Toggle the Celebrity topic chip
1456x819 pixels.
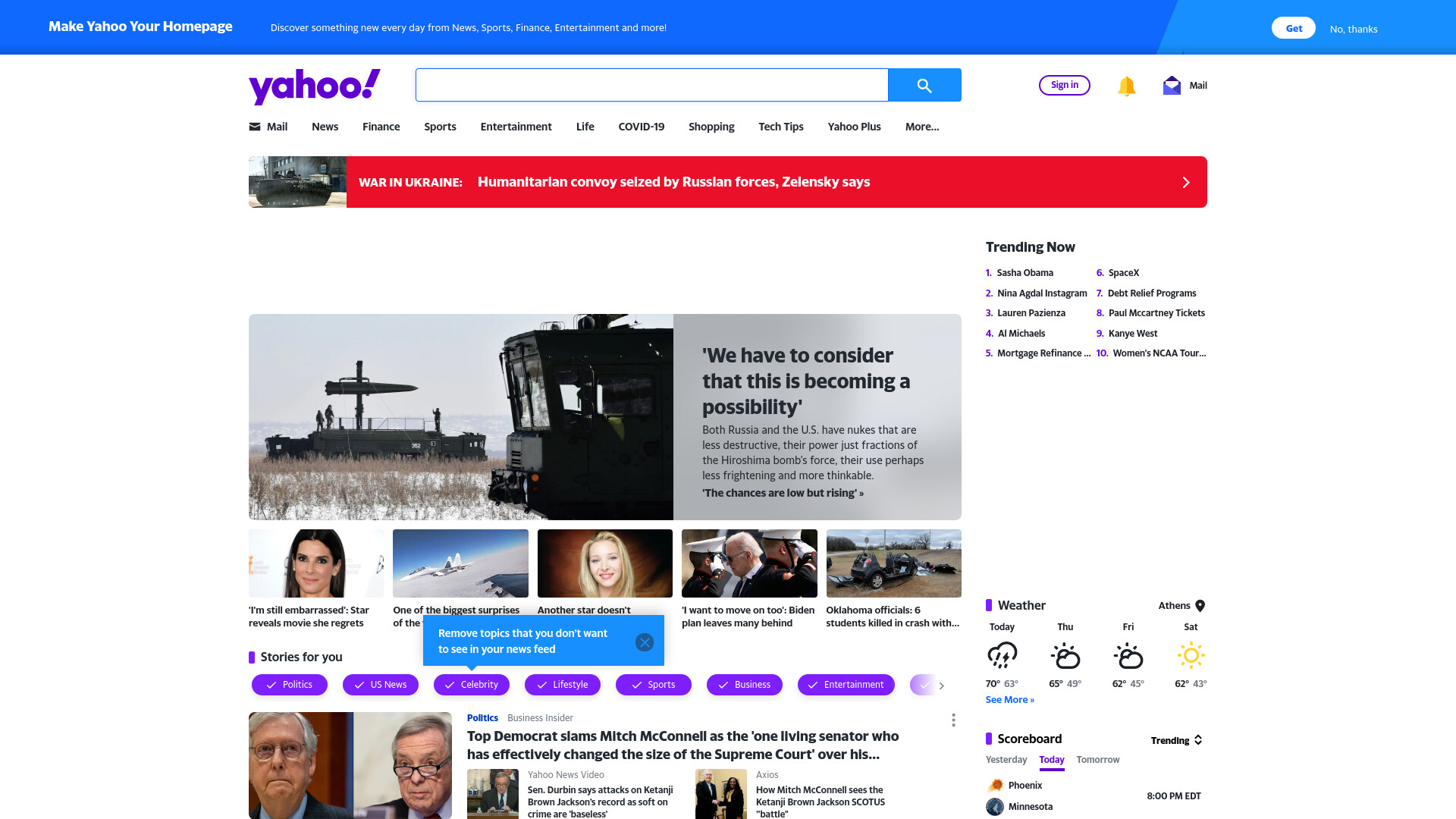tap(472, 685)
